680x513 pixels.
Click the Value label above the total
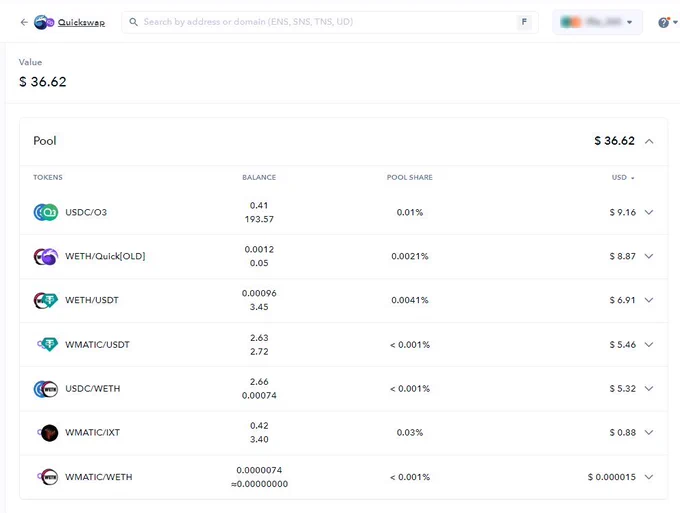click(30, 62)
